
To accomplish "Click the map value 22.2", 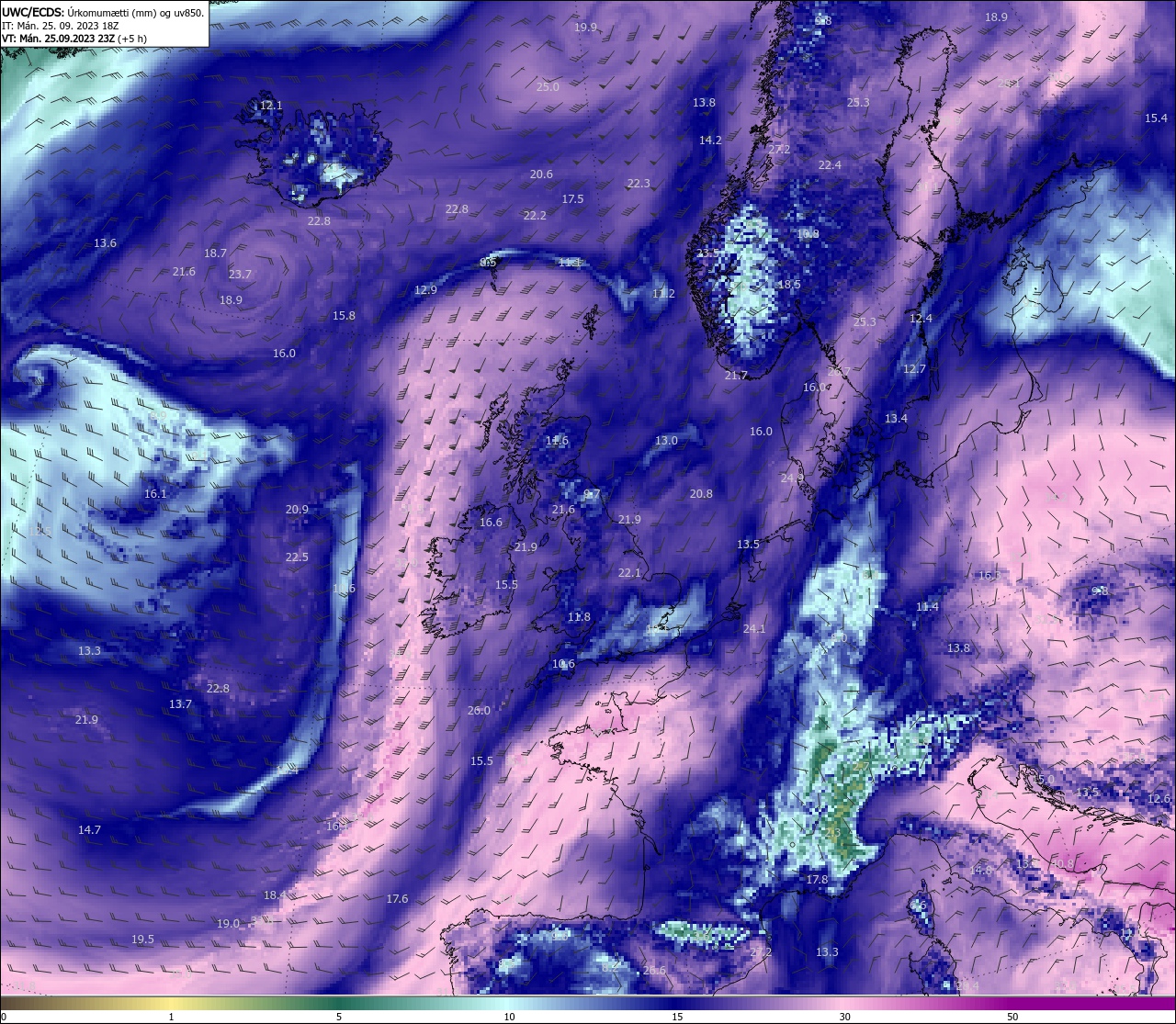I will click(535, 216).
